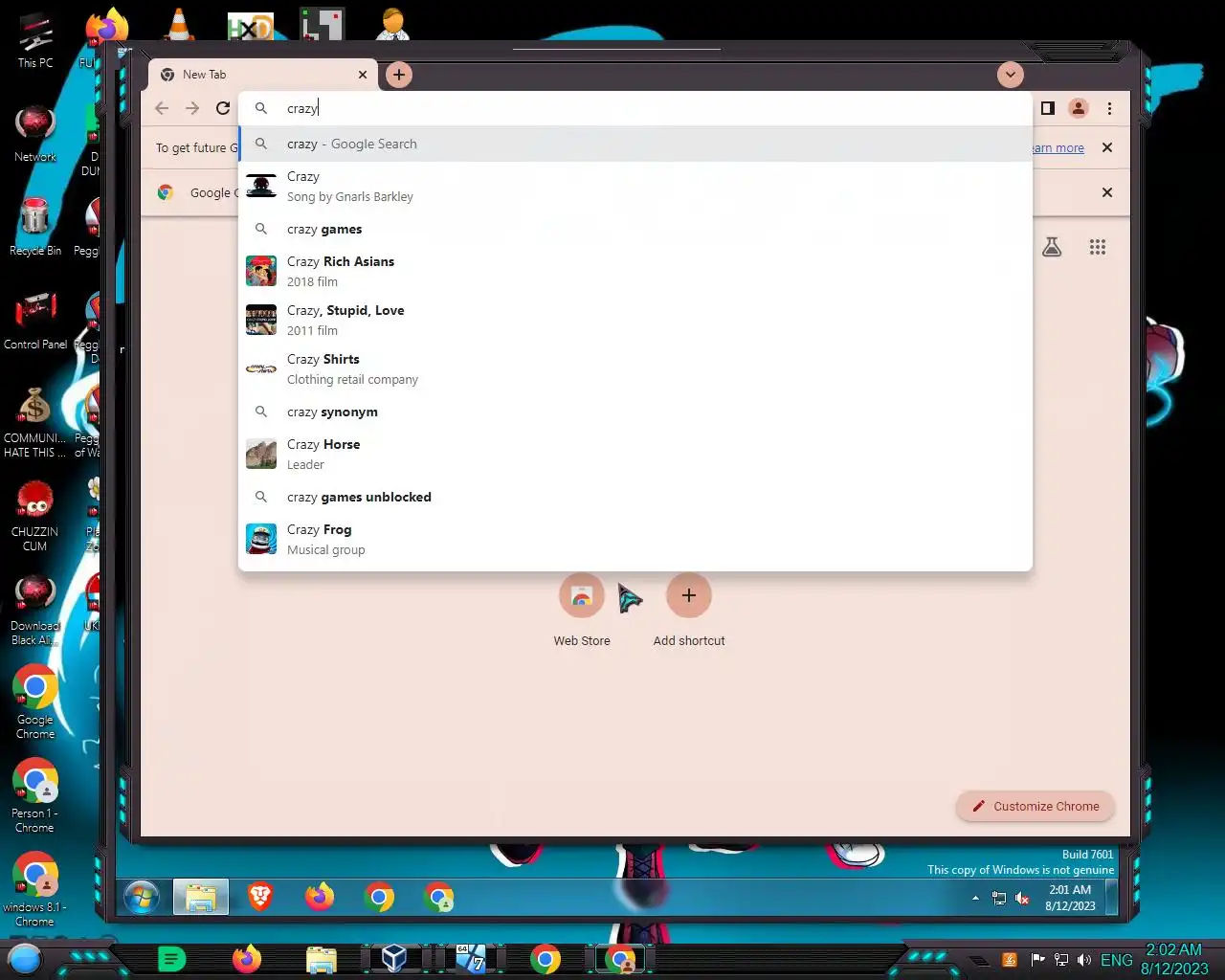Open Chrome's tab search chevron

(1011, 75)
